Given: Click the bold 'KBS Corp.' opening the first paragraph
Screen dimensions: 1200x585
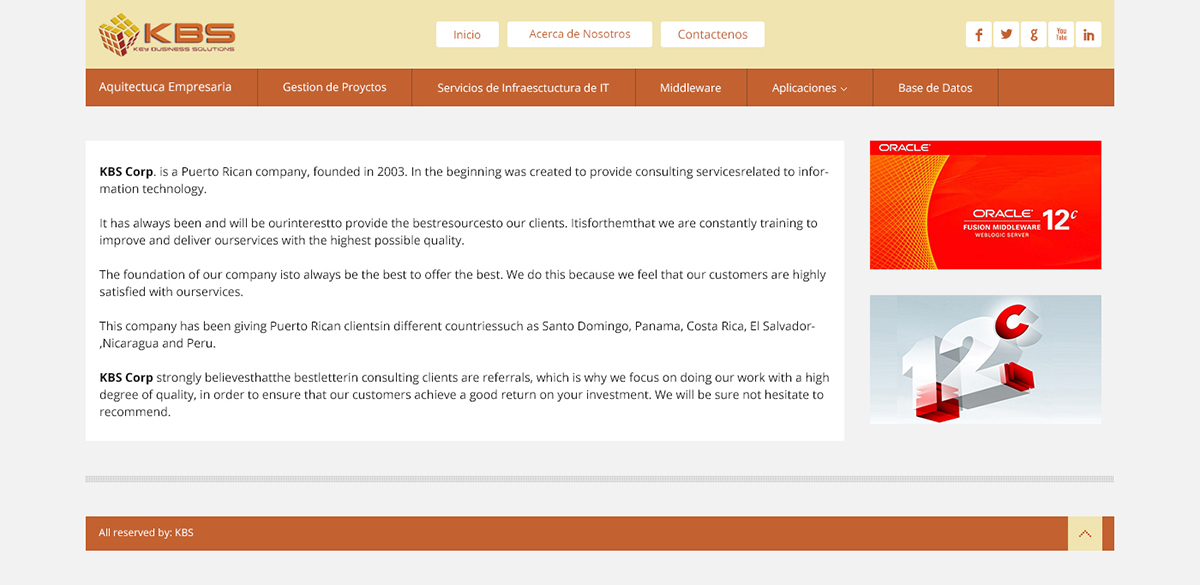Looking at the screenshot, I should click(x=128, y=172).
